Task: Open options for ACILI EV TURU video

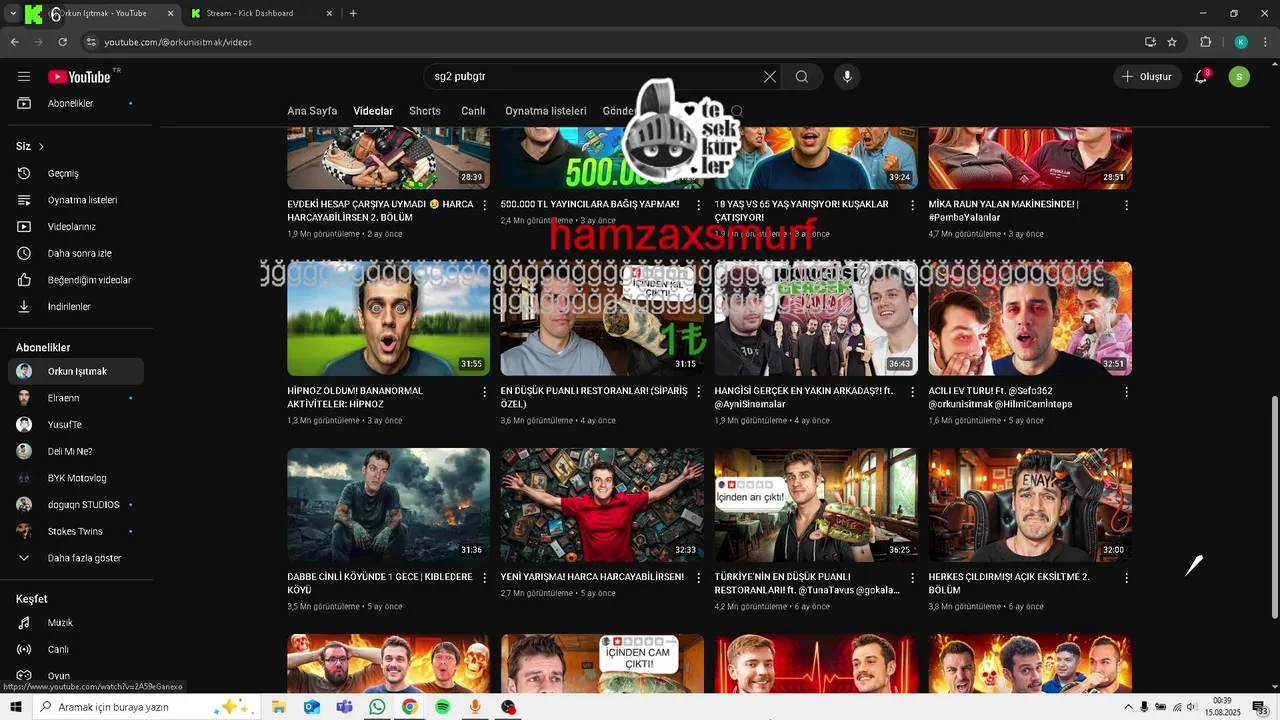Action: [x=1126, y=392]
